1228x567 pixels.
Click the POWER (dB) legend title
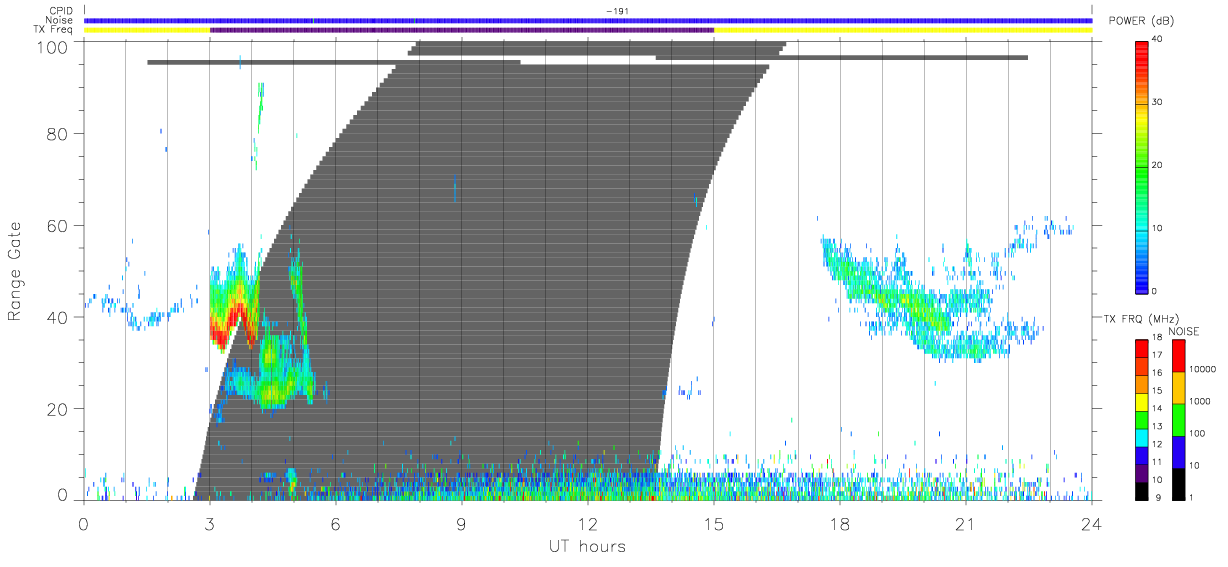1141,22
